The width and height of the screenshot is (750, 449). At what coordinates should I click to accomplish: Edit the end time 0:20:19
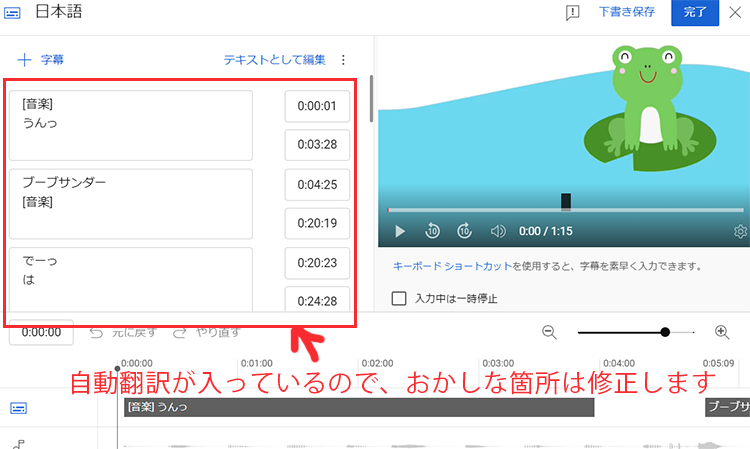[x=317, y=223]
